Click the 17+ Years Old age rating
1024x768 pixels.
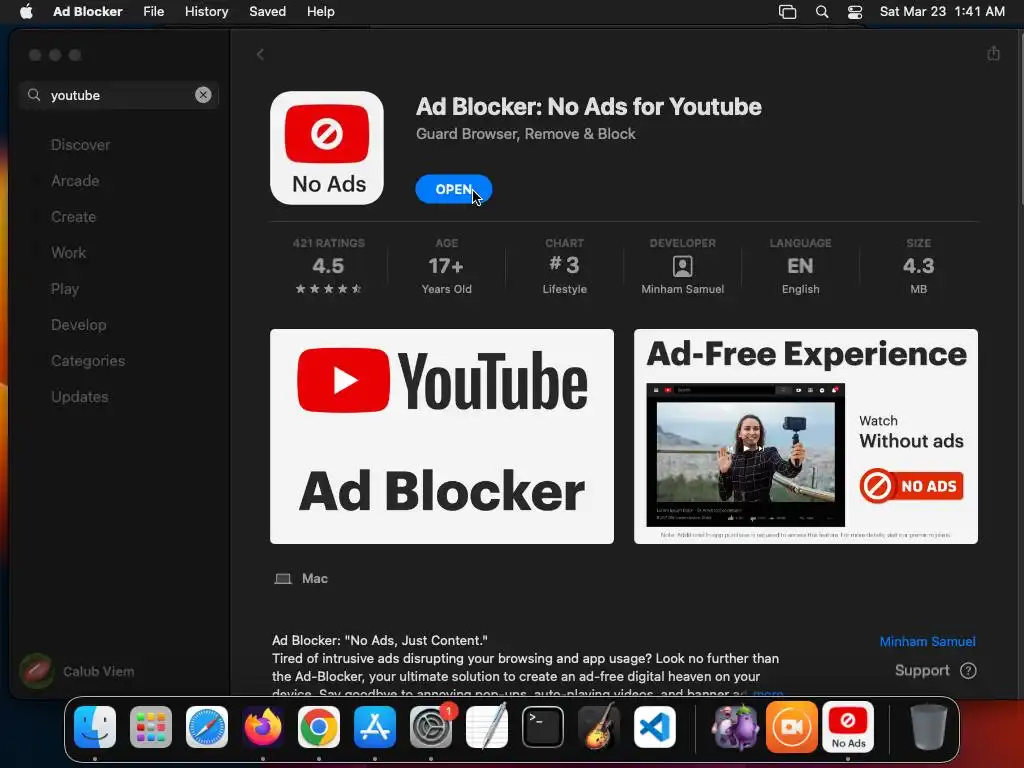pyautogui.click(x=446, y=266)
